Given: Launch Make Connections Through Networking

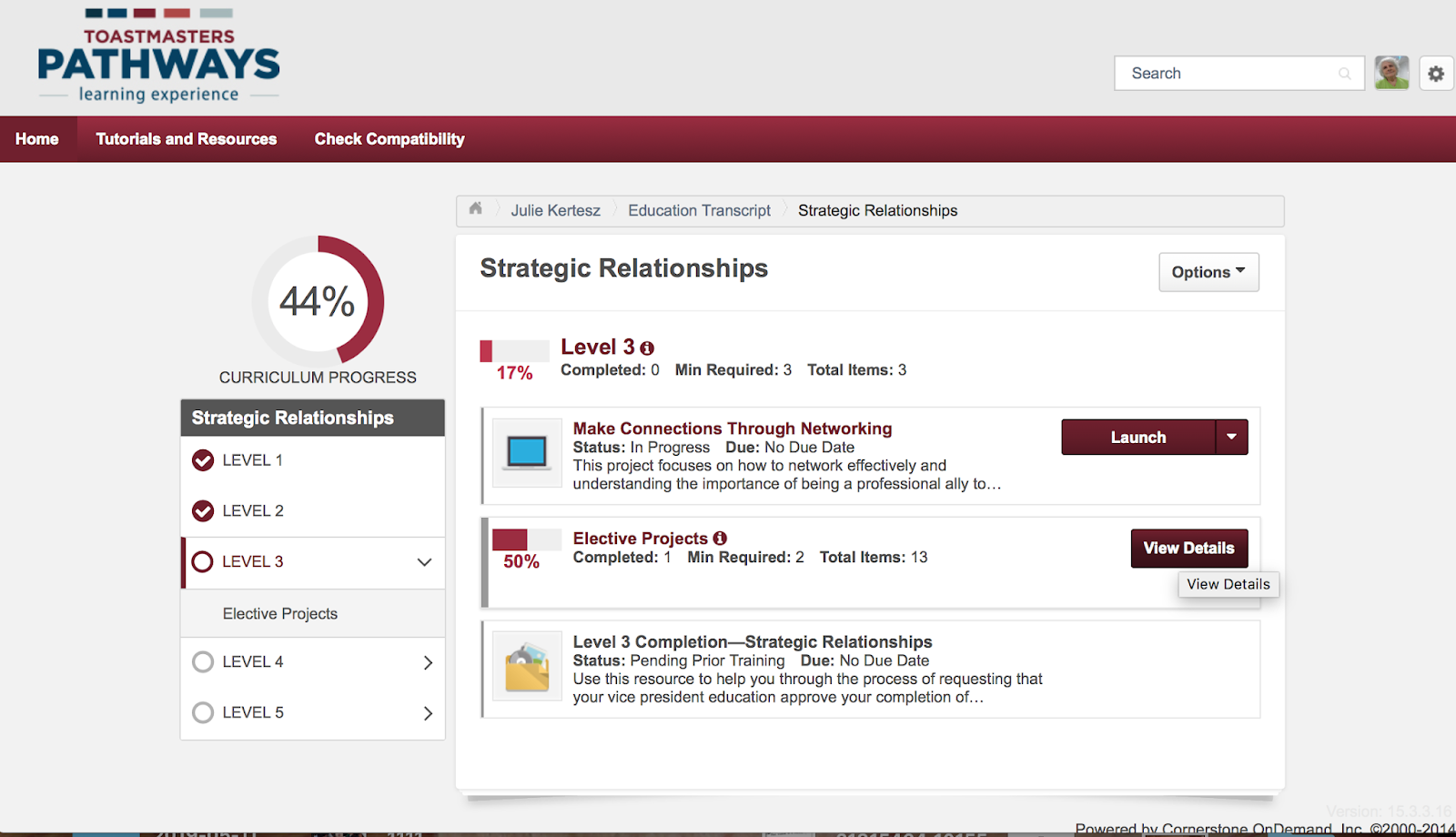Looking at the screenshot, I should pos(1137,438).
